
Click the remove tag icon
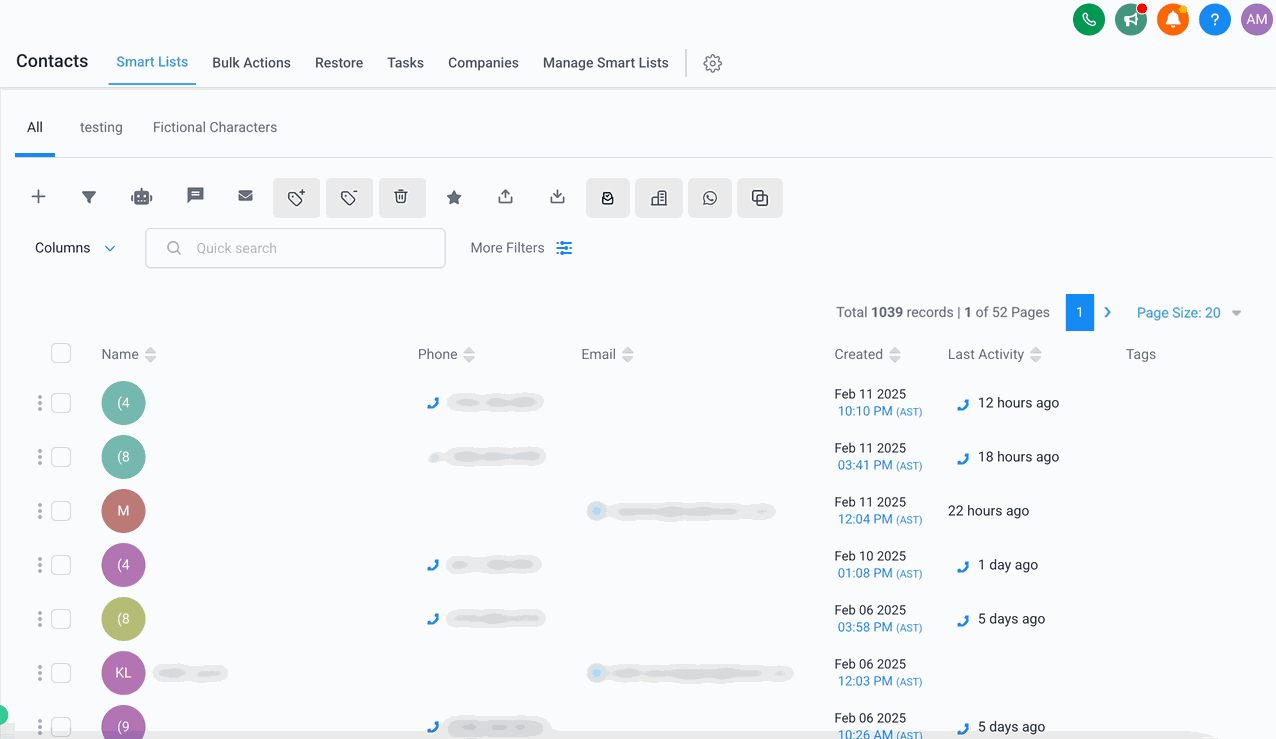coord(349,198)
